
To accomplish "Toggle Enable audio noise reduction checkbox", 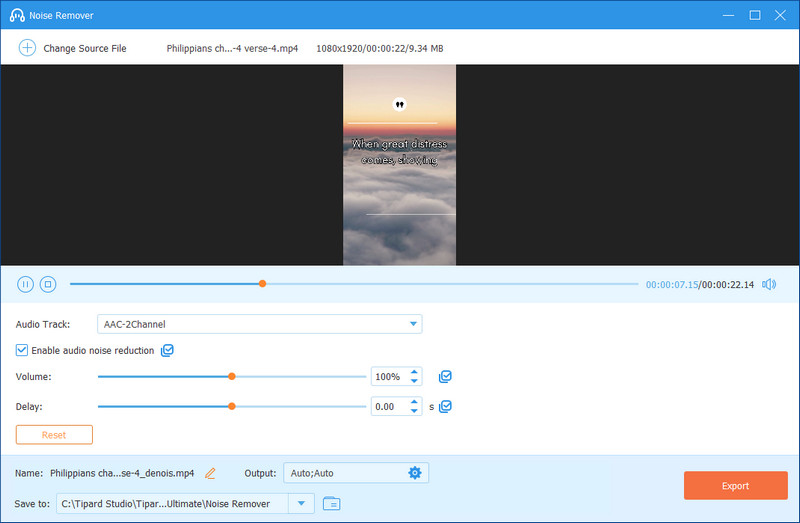I will pyautogui.click(x=21, y=350).
